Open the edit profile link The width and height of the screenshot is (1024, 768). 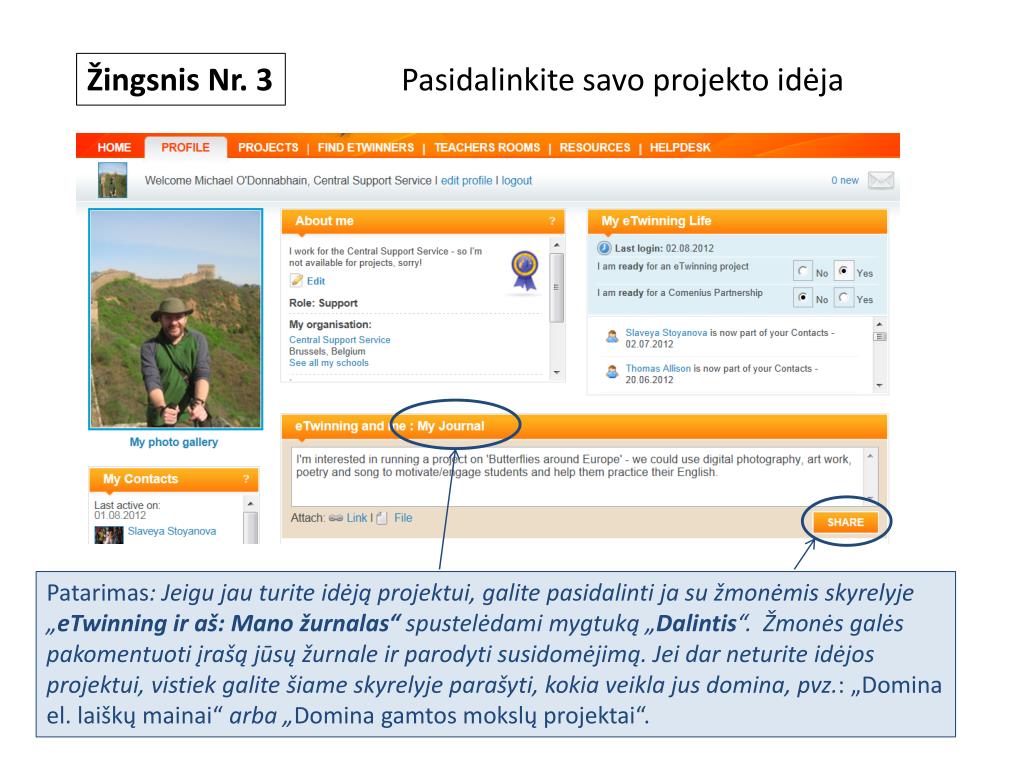[466, 180]
